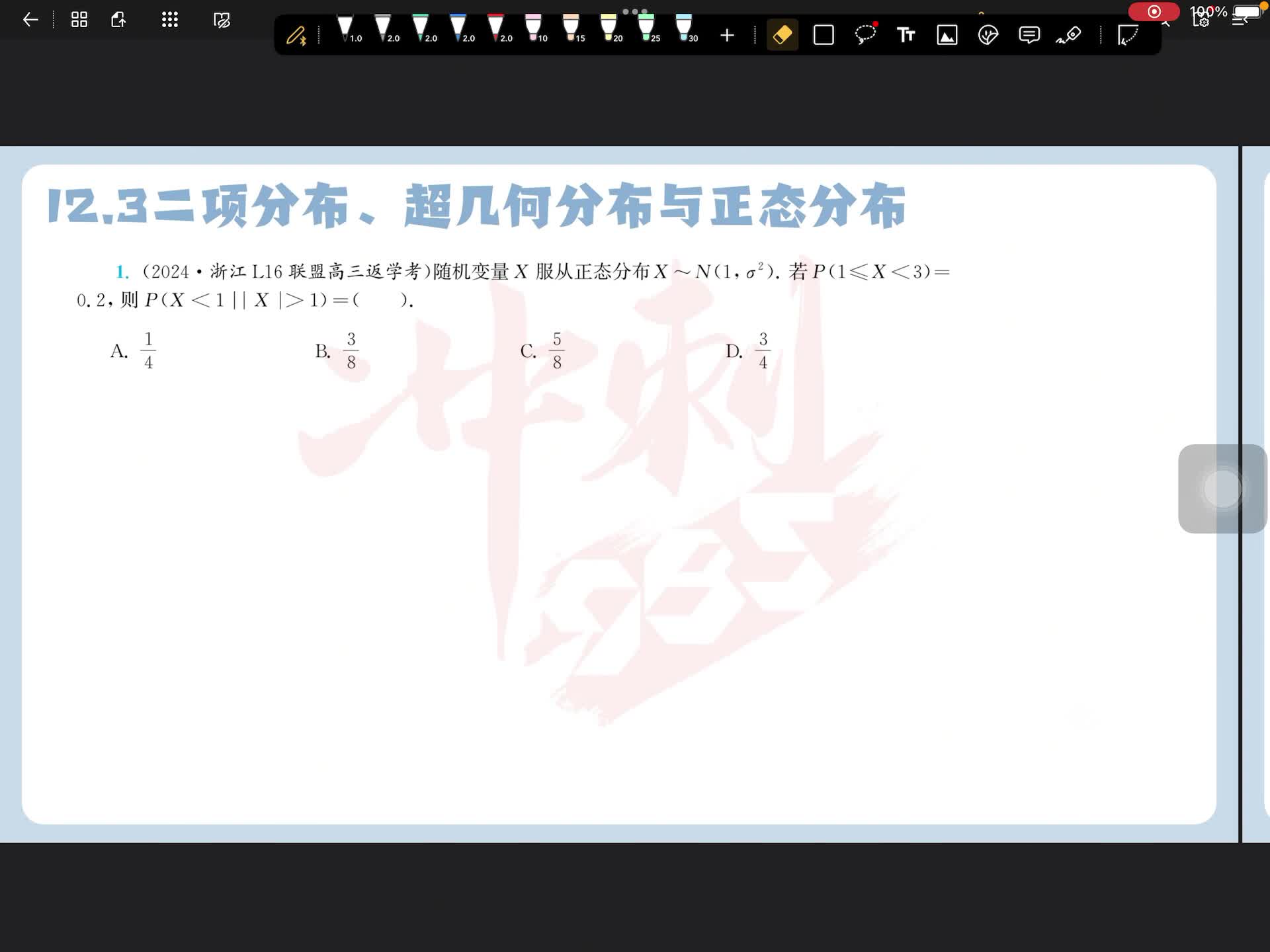Select the Eraser tool
The width and height of the screenshot is (1270, 952).
[782, 34]
